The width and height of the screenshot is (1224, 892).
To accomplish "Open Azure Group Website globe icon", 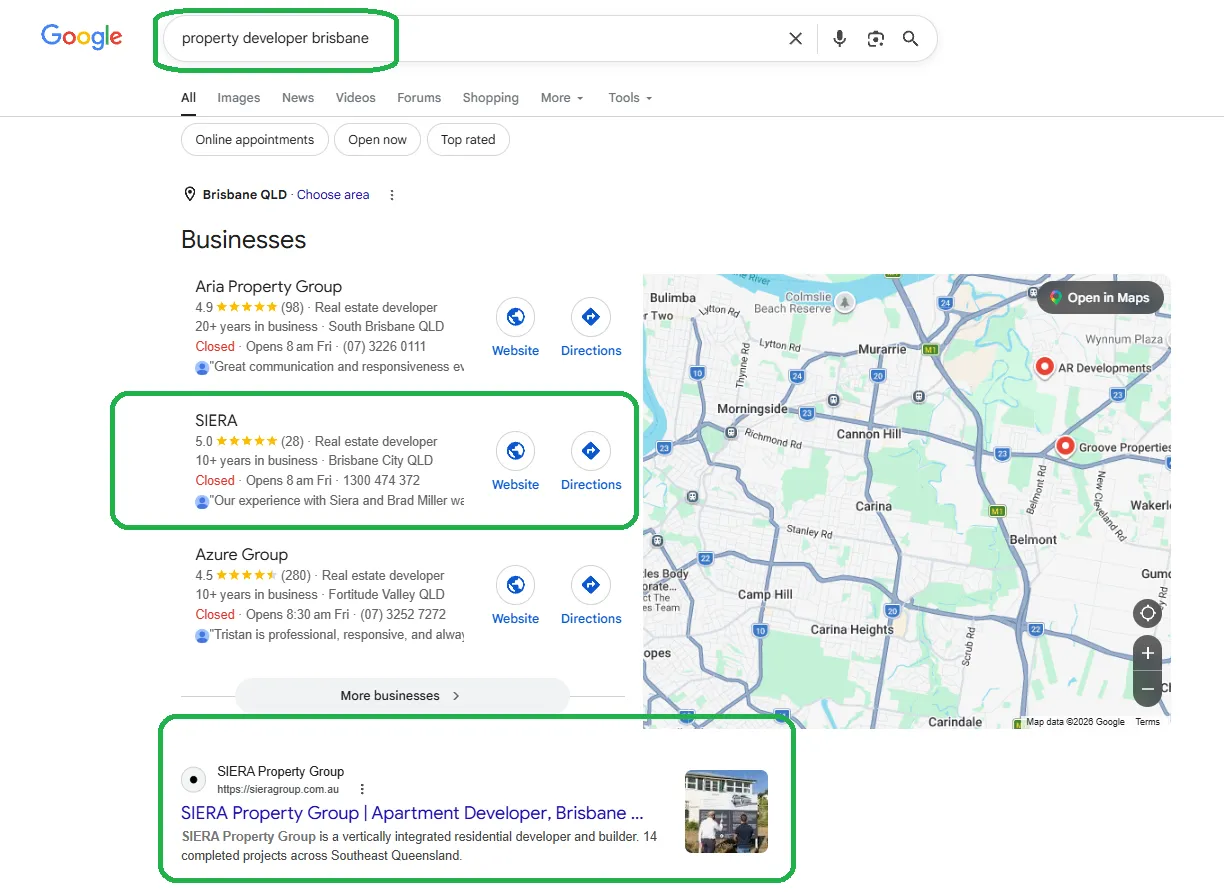I will [515, 586].
